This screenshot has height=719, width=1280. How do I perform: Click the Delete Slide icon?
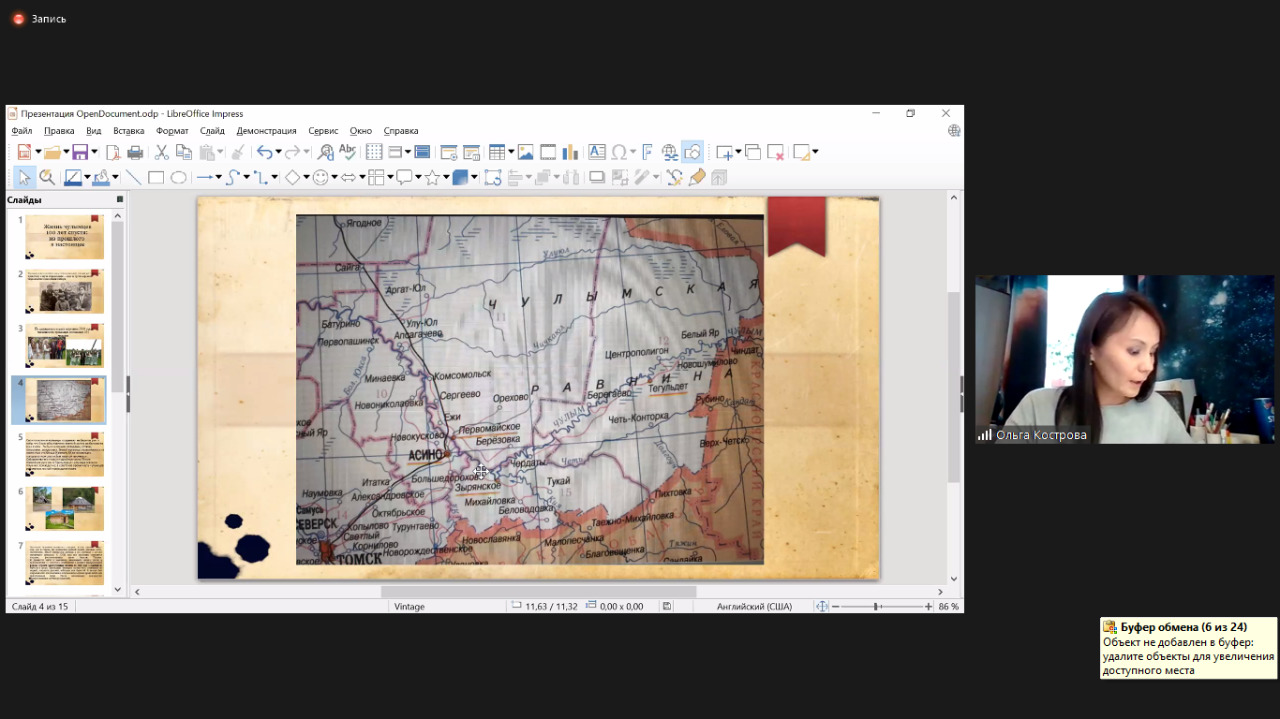[x=775, y=152]
